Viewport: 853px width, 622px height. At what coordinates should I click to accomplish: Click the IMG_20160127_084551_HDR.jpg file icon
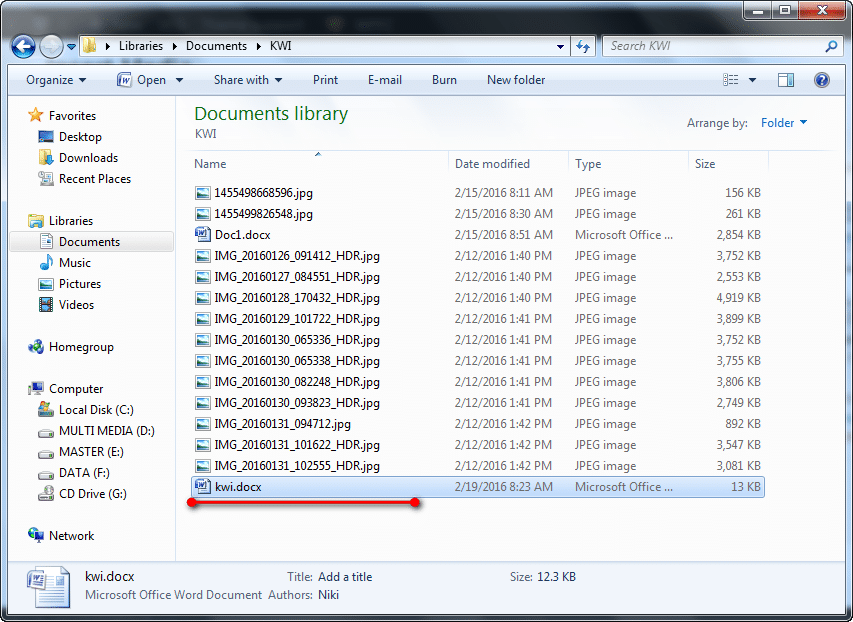(203, 277)
